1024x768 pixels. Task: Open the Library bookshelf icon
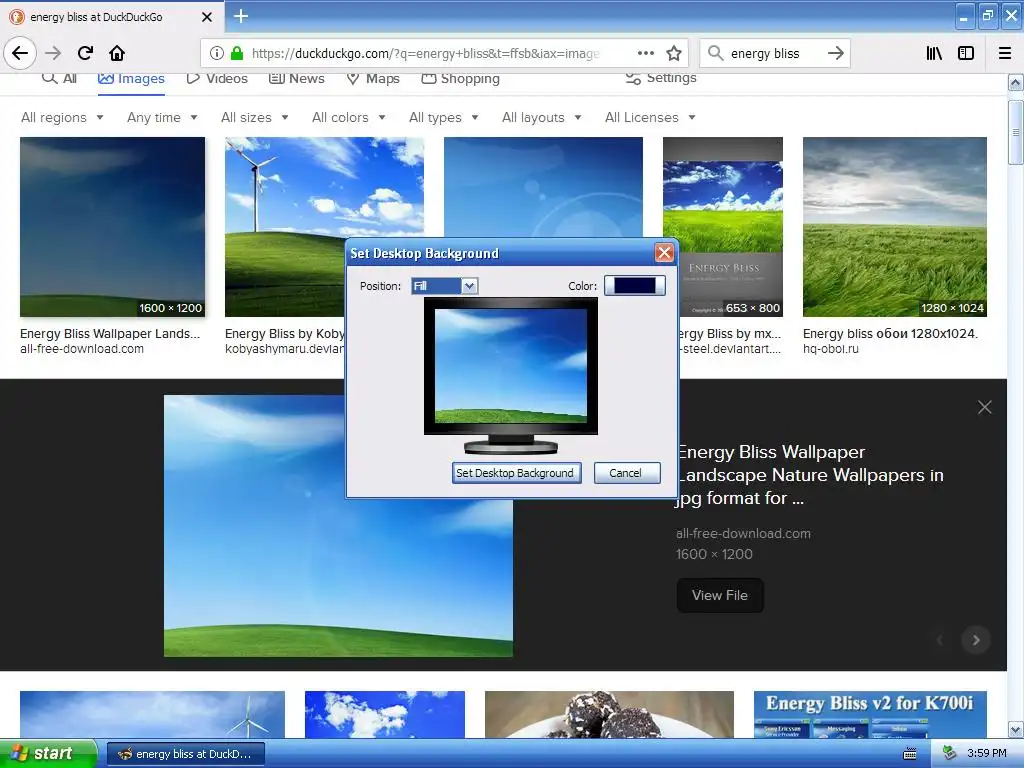pyautogui.click(x=934, y=53)
